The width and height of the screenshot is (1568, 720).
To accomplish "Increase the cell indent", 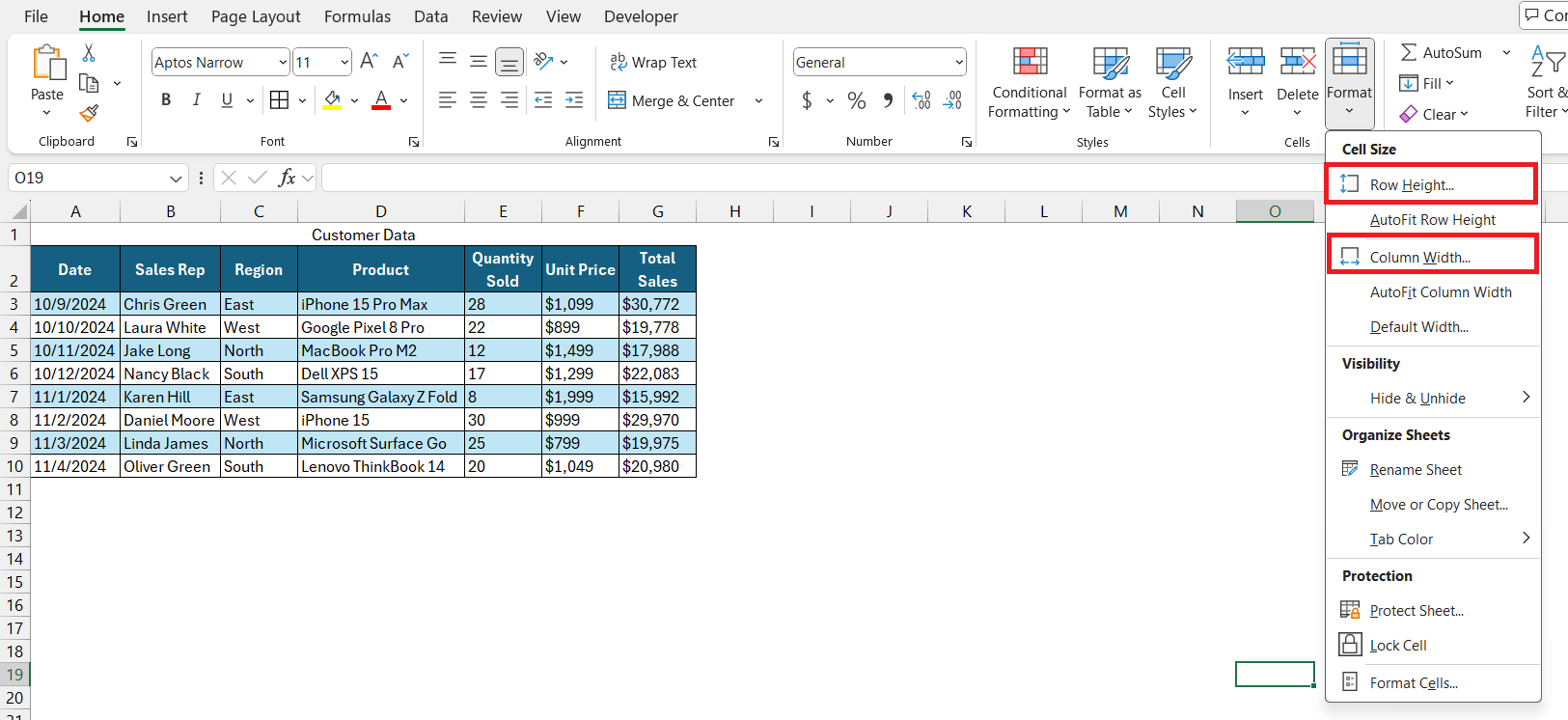I will [x=574, y=99].
